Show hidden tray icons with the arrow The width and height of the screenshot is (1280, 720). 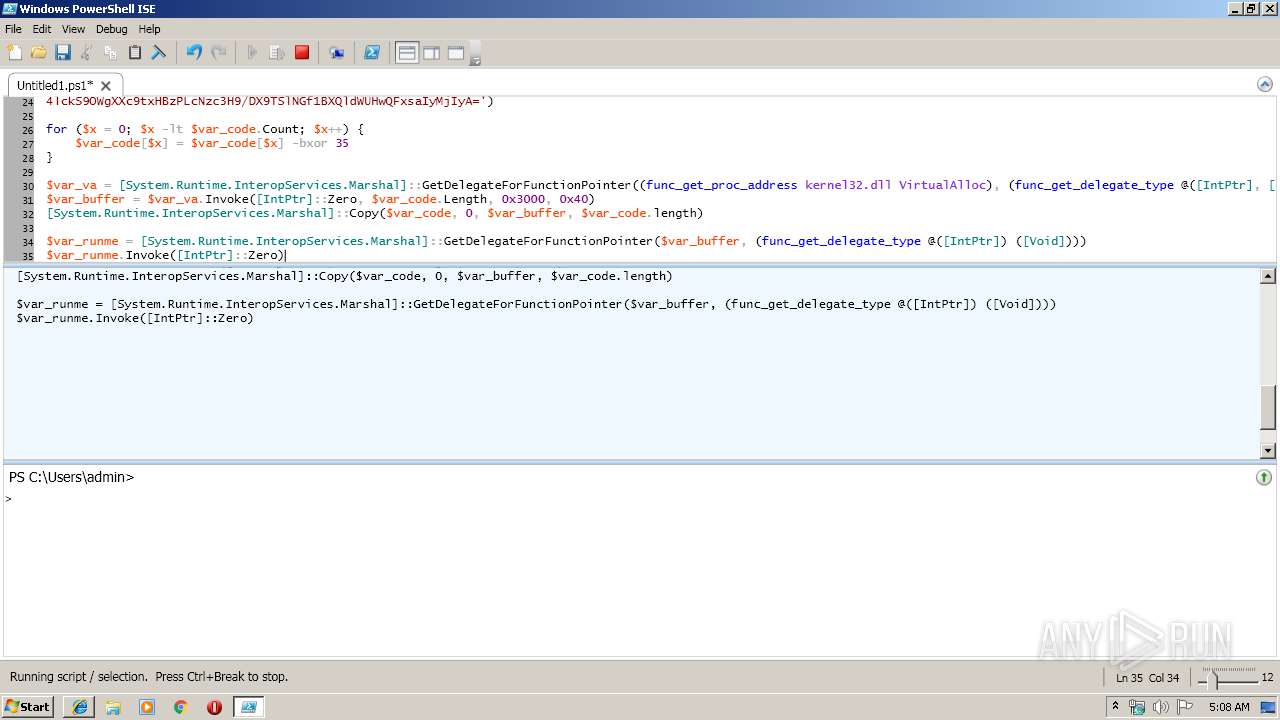[1115, 707]
